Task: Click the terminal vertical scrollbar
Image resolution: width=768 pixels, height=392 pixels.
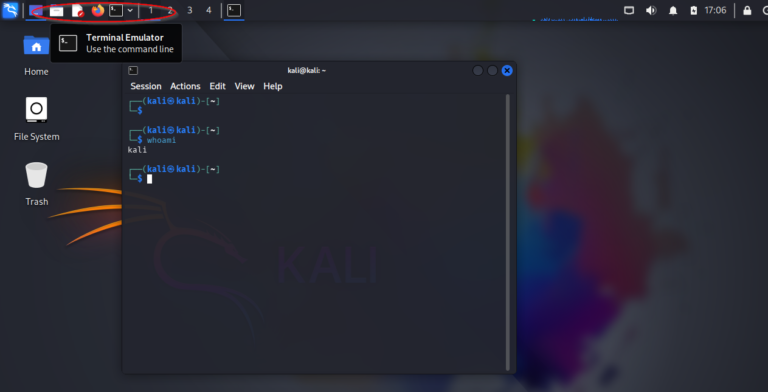Action: pyautogui.click(x=507, y=232)
